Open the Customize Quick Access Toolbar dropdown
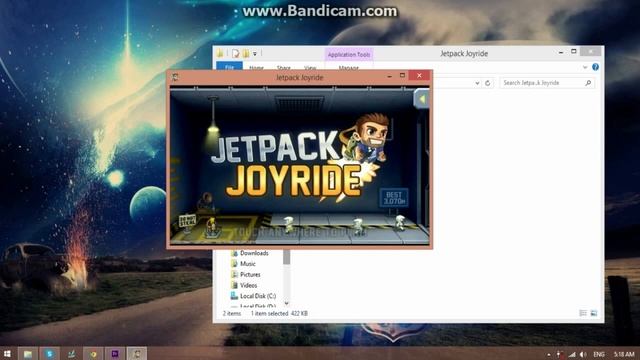The image size is (640, 360). 255,54
